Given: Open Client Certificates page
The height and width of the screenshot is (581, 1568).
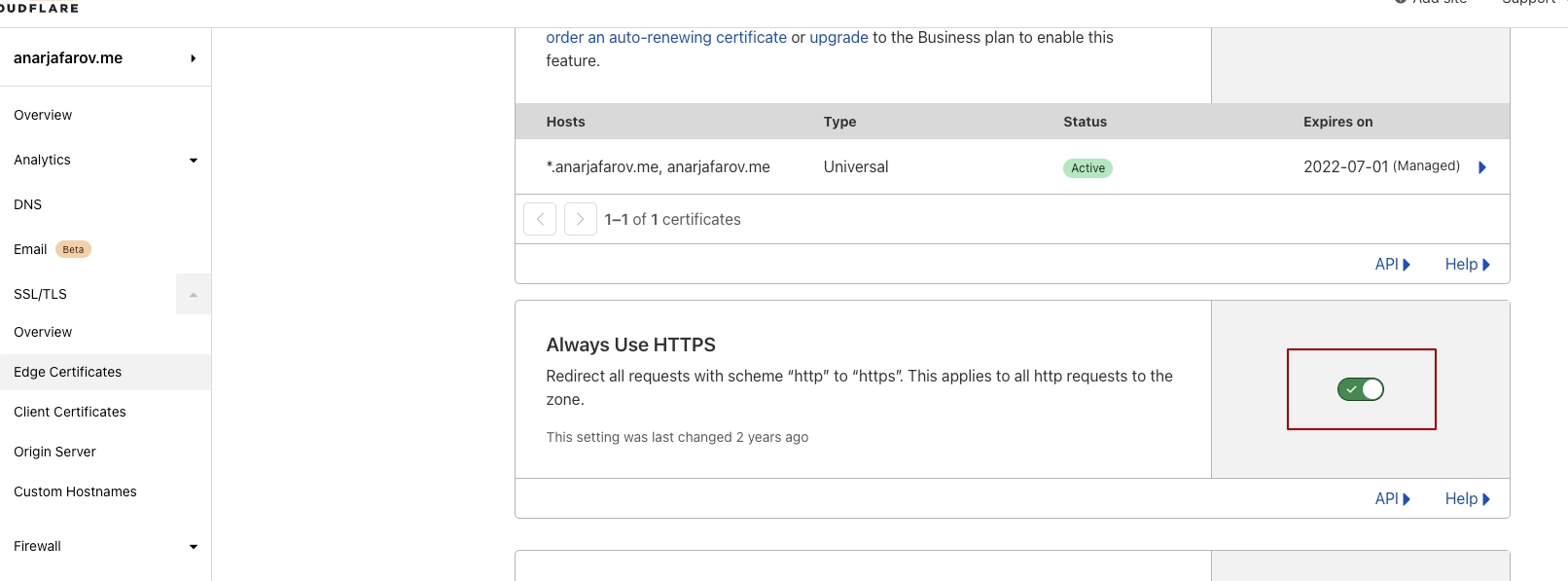Looking at the screenshot, I should click(x=70, y=412).
